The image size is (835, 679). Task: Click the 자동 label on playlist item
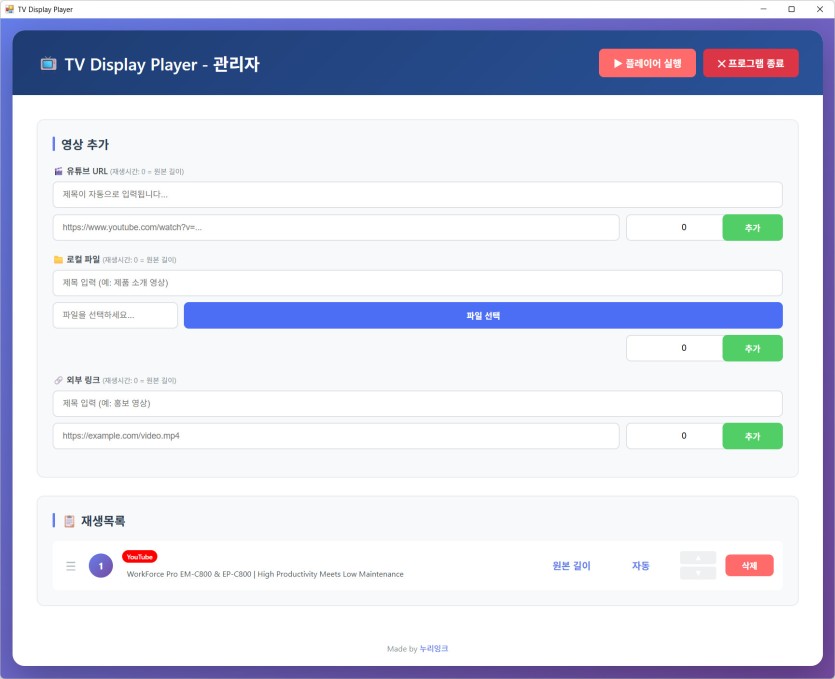point(640,566)
